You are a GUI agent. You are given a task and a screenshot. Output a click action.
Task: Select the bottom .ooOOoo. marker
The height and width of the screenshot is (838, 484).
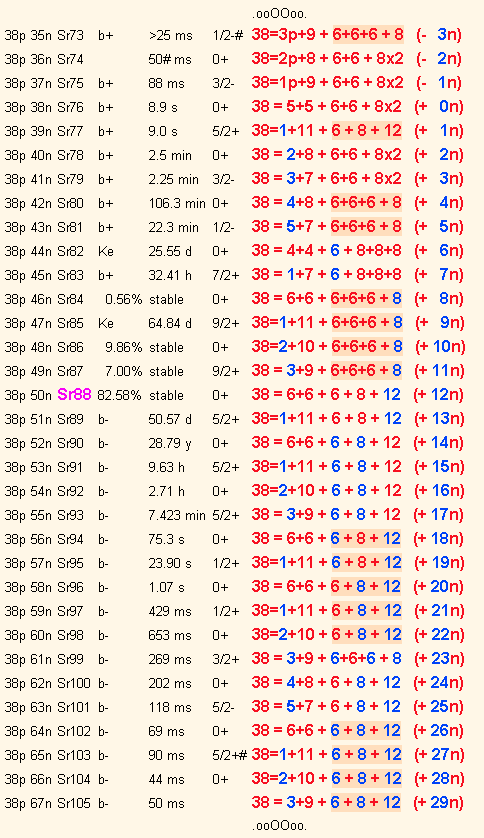(x=279, y=826)
